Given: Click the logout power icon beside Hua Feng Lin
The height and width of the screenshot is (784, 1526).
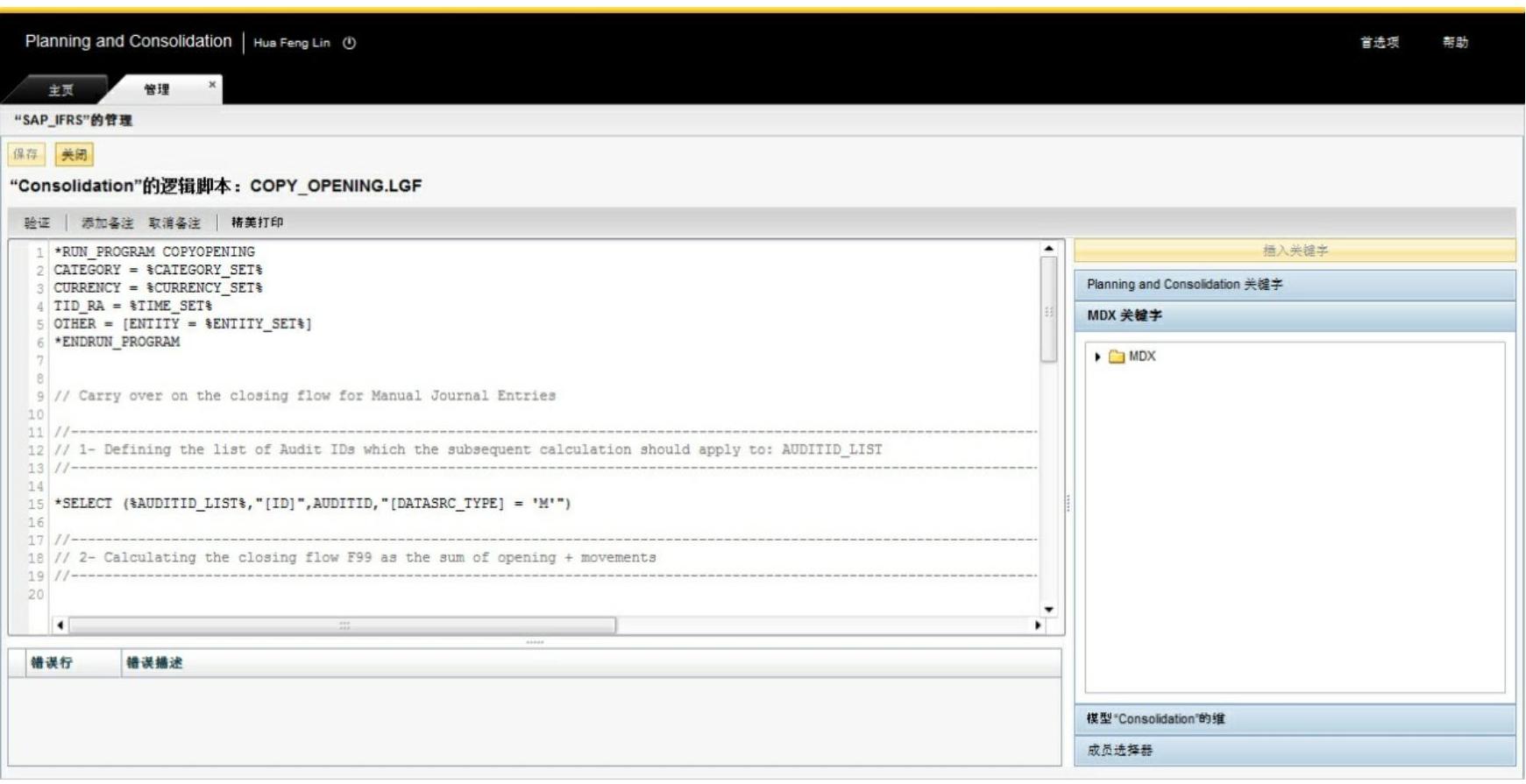Looking at the screenshot, I should click(349, 43).
